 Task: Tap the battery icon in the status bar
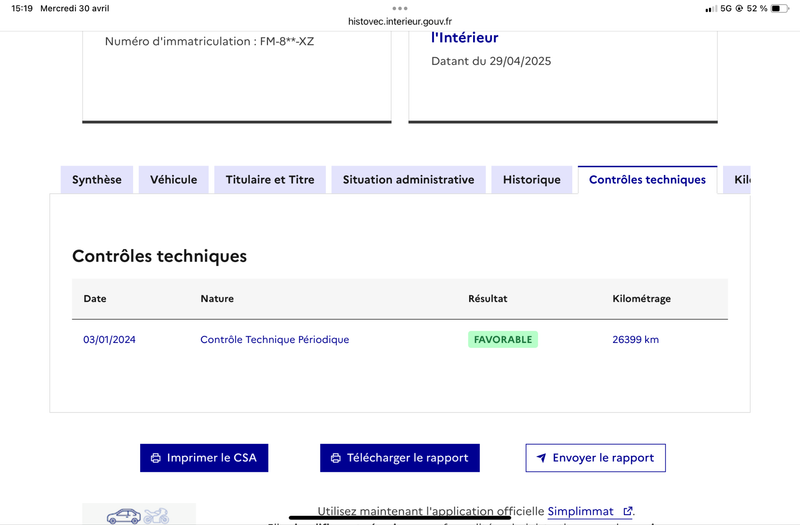coord(780,8)
